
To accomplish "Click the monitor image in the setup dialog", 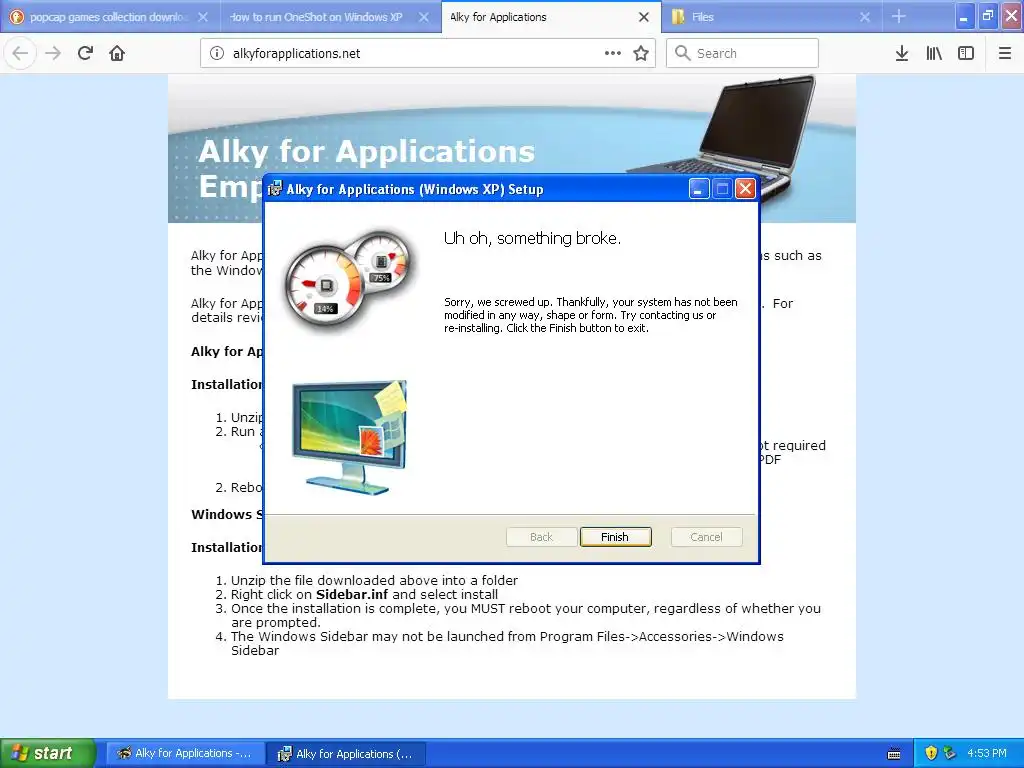I will 349,437.
